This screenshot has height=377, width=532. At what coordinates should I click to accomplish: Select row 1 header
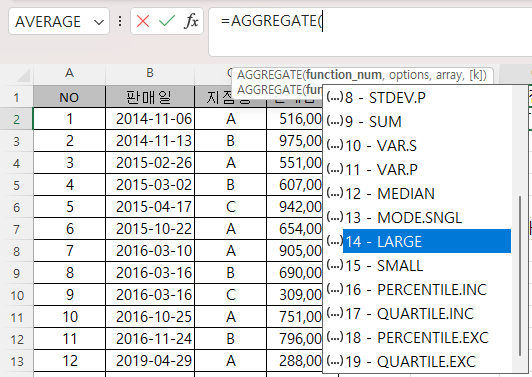tap(16, 97)
